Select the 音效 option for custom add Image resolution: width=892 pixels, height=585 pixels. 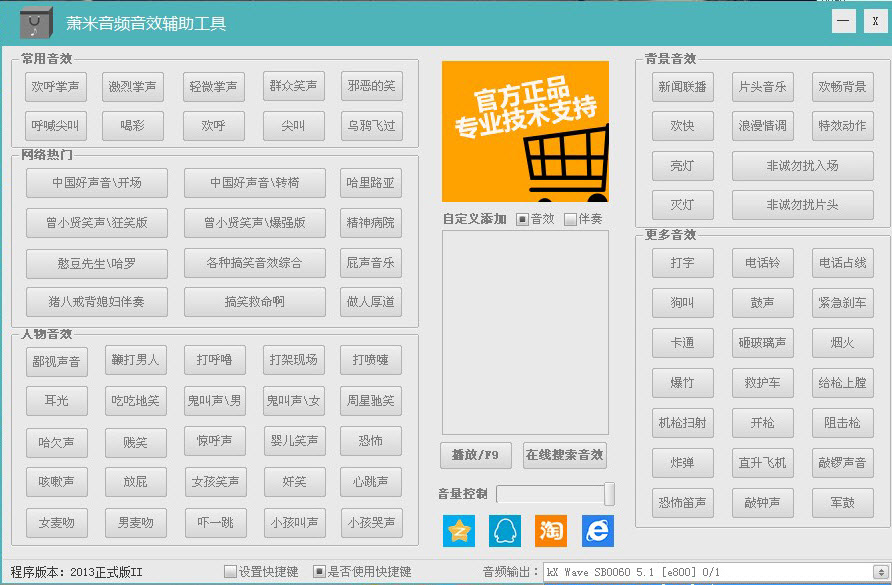pyautogui.click(x=523, y=219)
